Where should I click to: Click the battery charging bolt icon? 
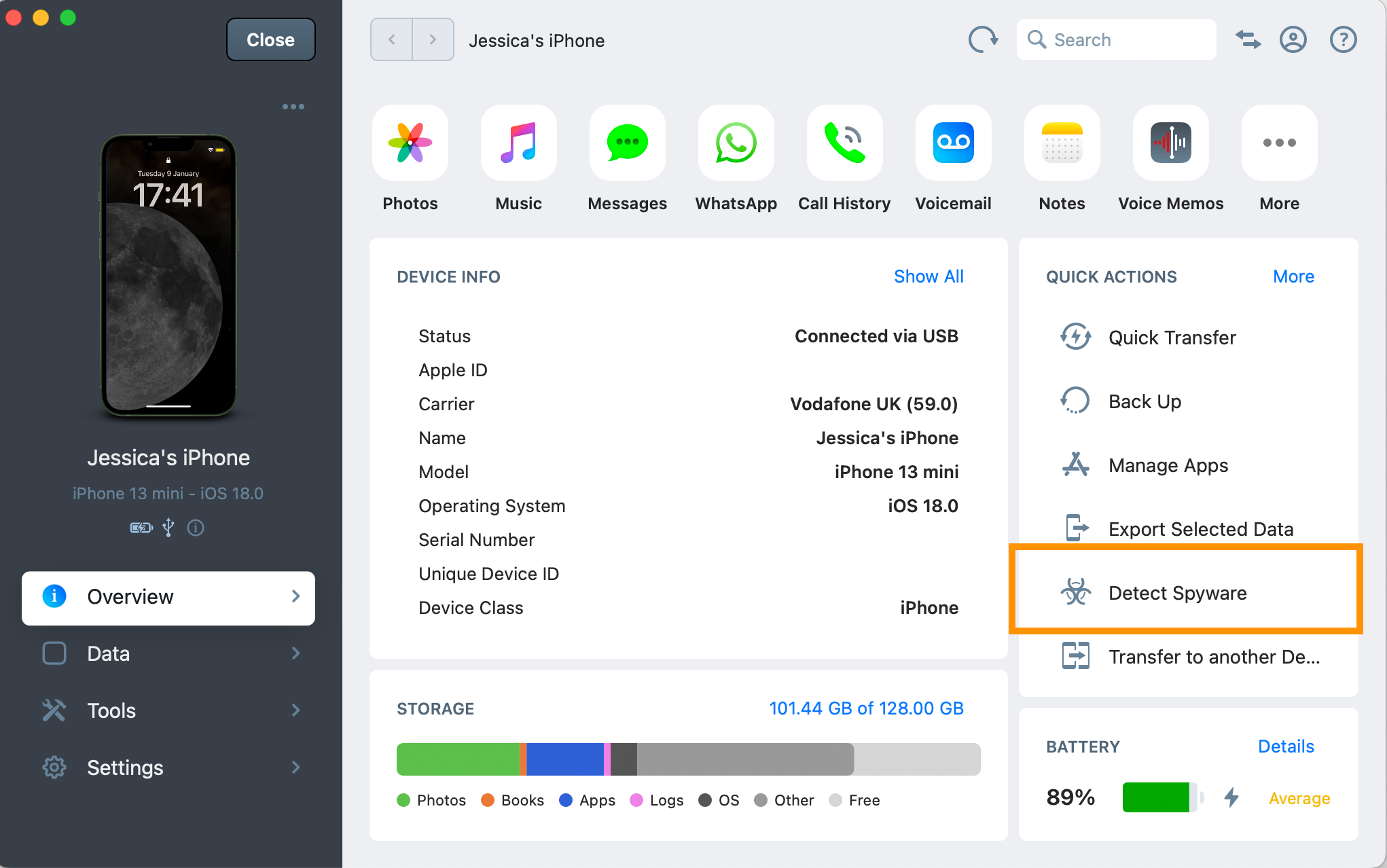[1231, 797]
